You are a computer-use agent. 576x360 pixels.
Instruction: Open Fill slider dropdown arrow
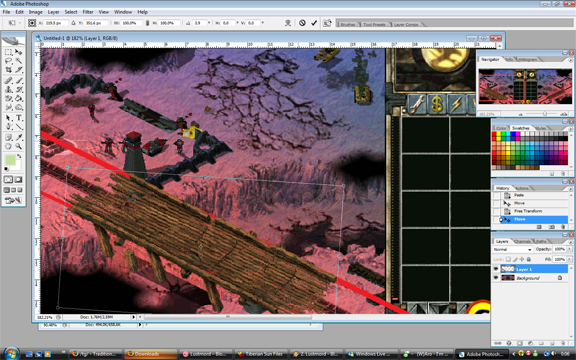(x=570, y=259)
